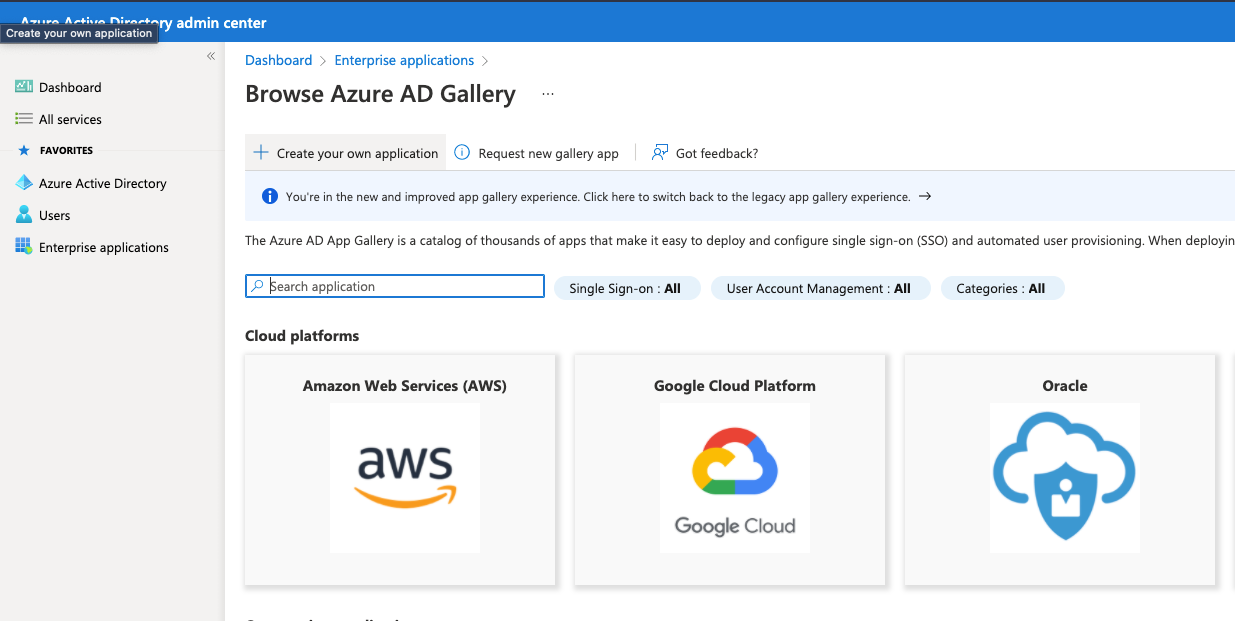Click arrow to switch to legacy gallery experience

[925, 196]
